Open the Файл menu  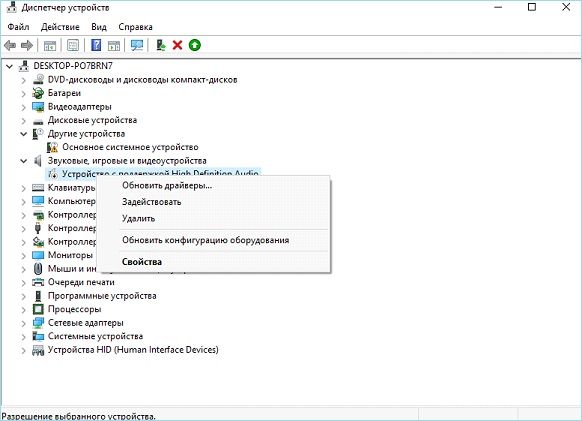(18, 27)
